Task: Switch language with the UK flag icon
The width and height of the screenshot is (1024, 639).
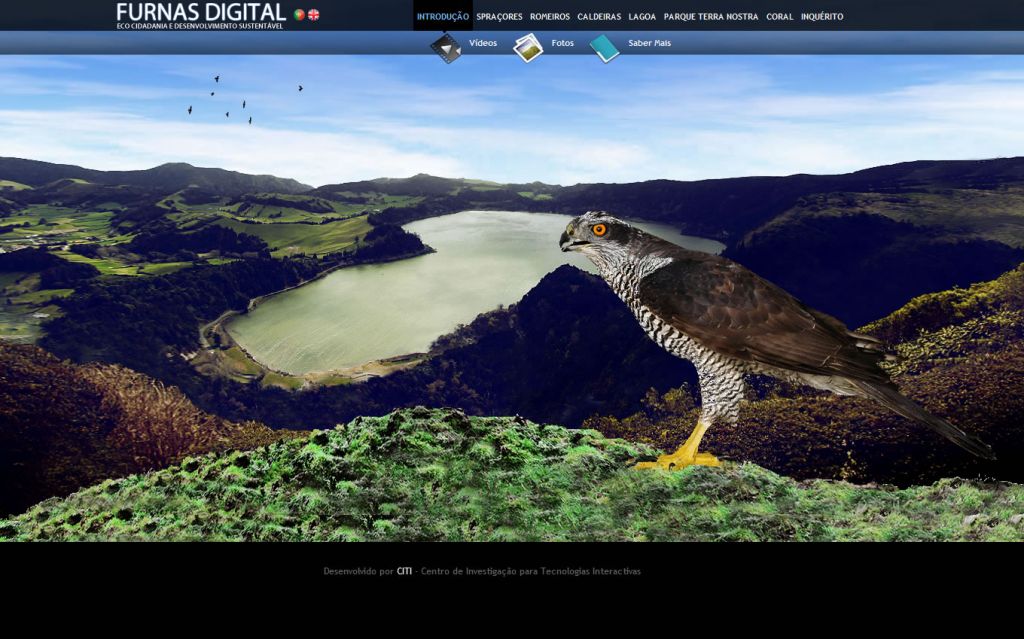Action: (314, 15)
